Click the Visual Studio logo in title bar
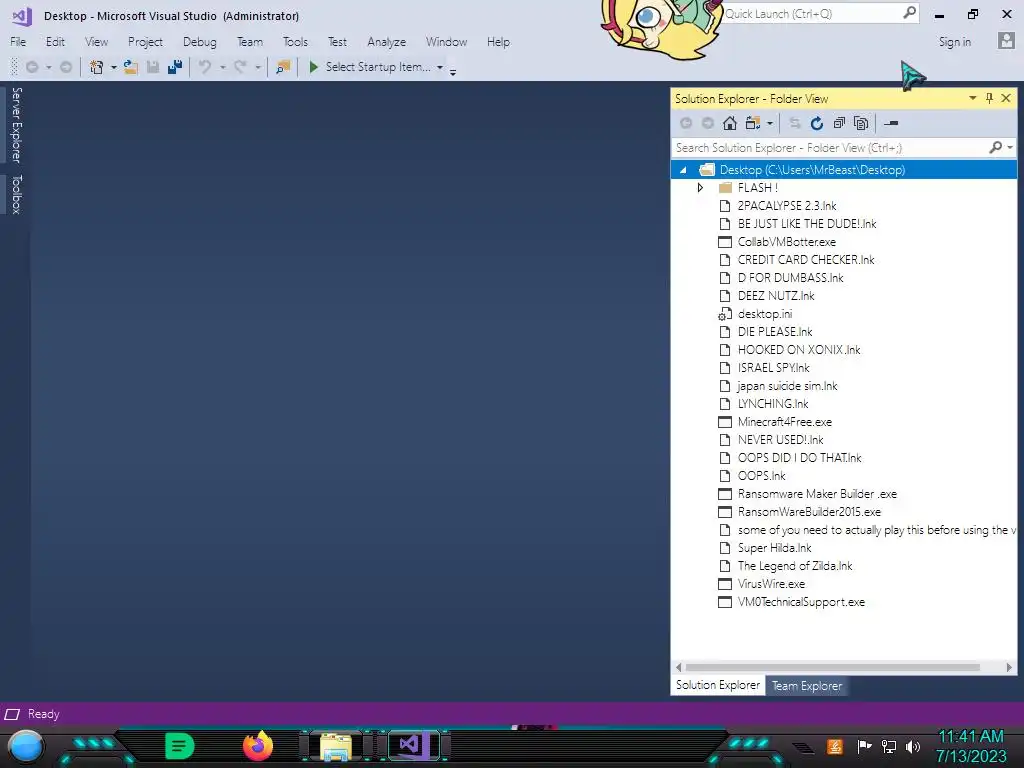The image size is (1024, 768). tap(22, 16)
